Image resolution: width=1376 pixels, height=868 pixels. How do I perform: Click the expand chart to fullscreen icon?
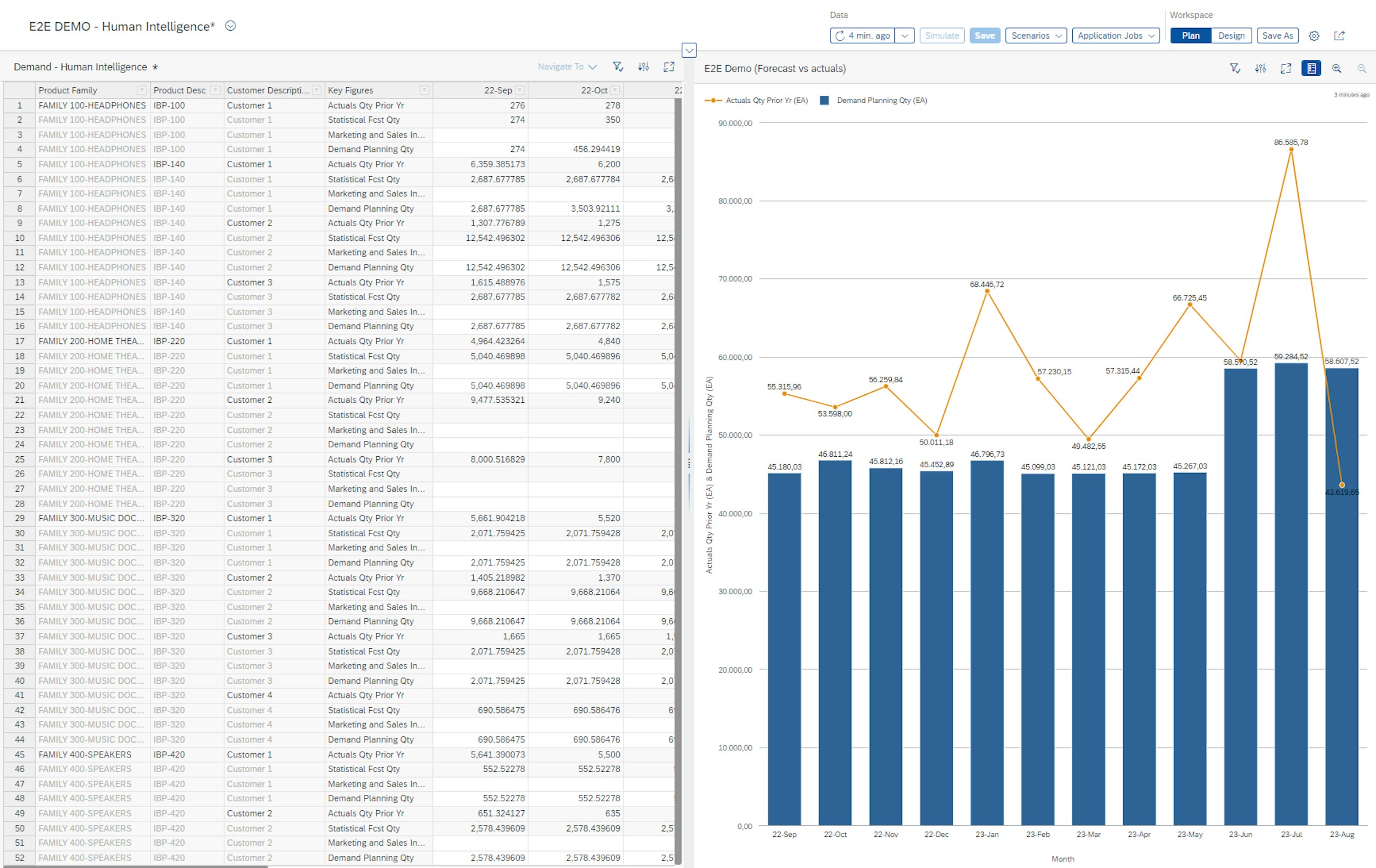pos(1286,68)
